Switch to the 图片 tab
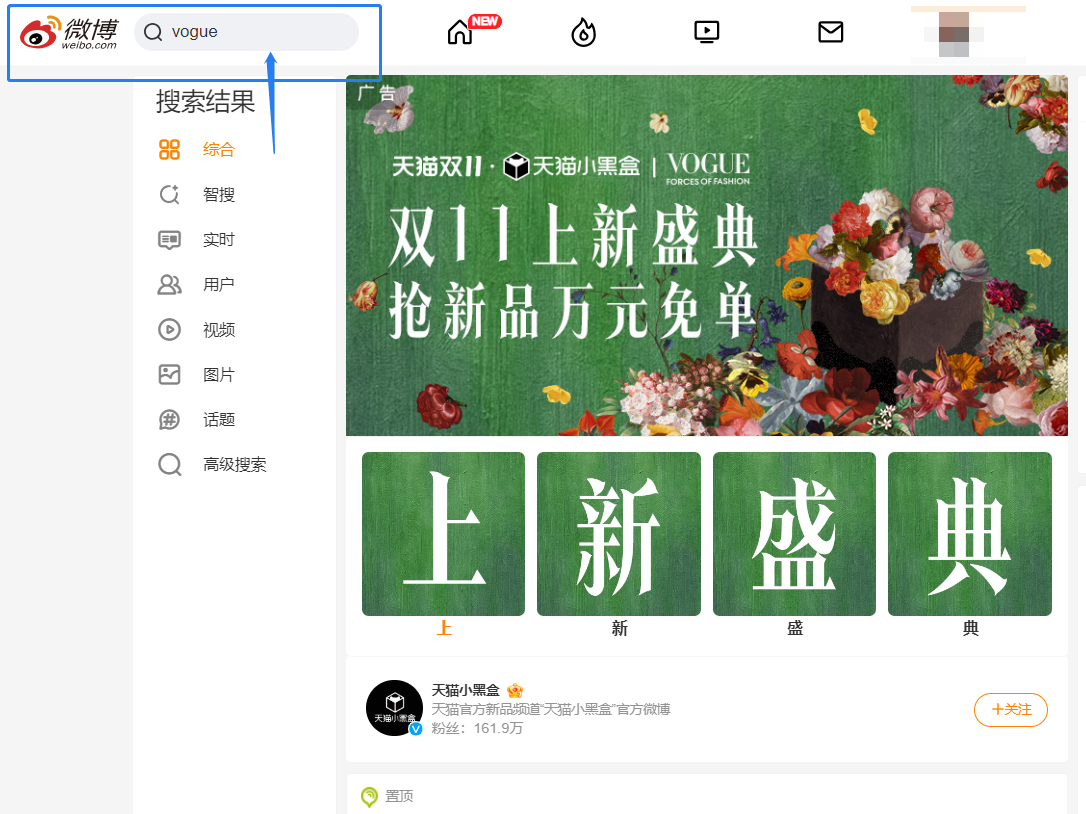 219,375
